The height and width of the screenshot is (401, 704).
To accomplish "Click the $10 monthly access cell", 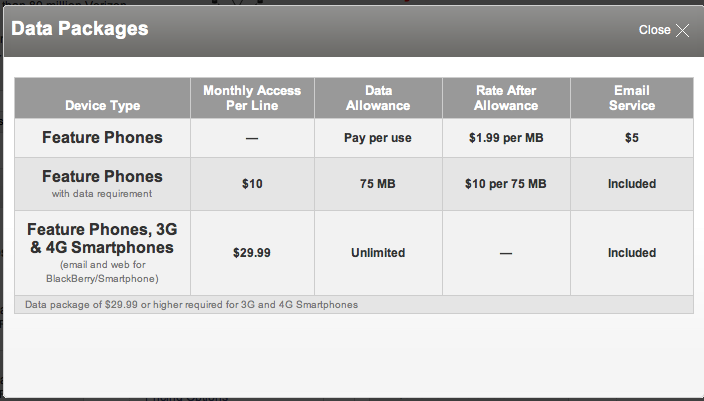I will [x=252, y=184].
